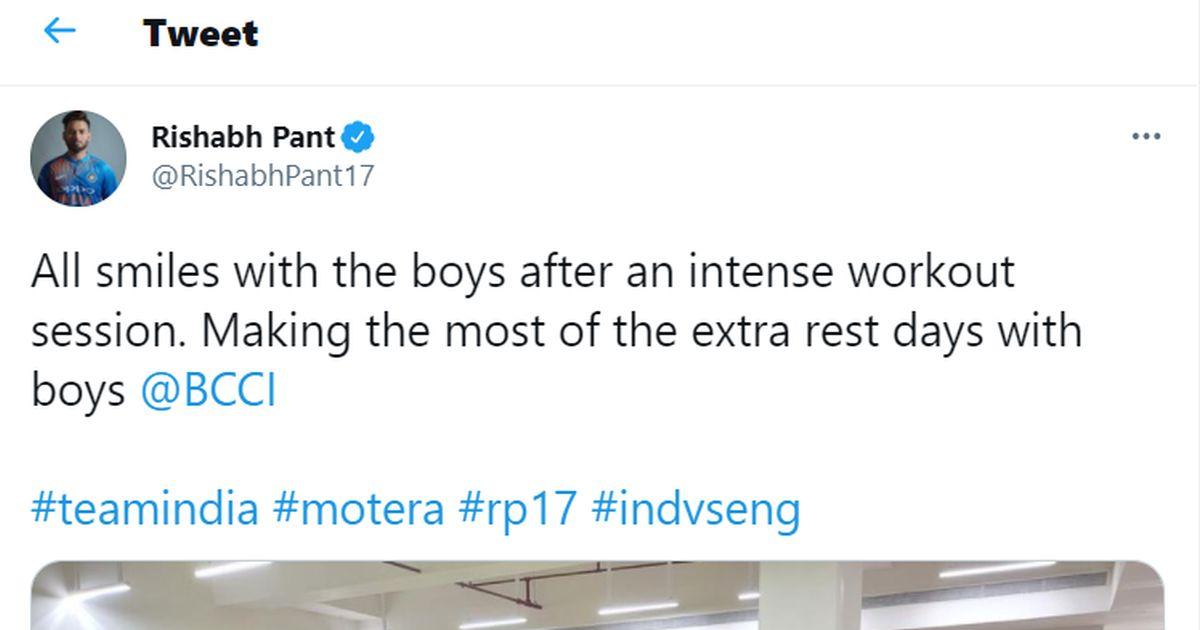This screenshot has height=630, width=1200.
Task: Select the #rp17 hashtag
Action: pos(518,508)
